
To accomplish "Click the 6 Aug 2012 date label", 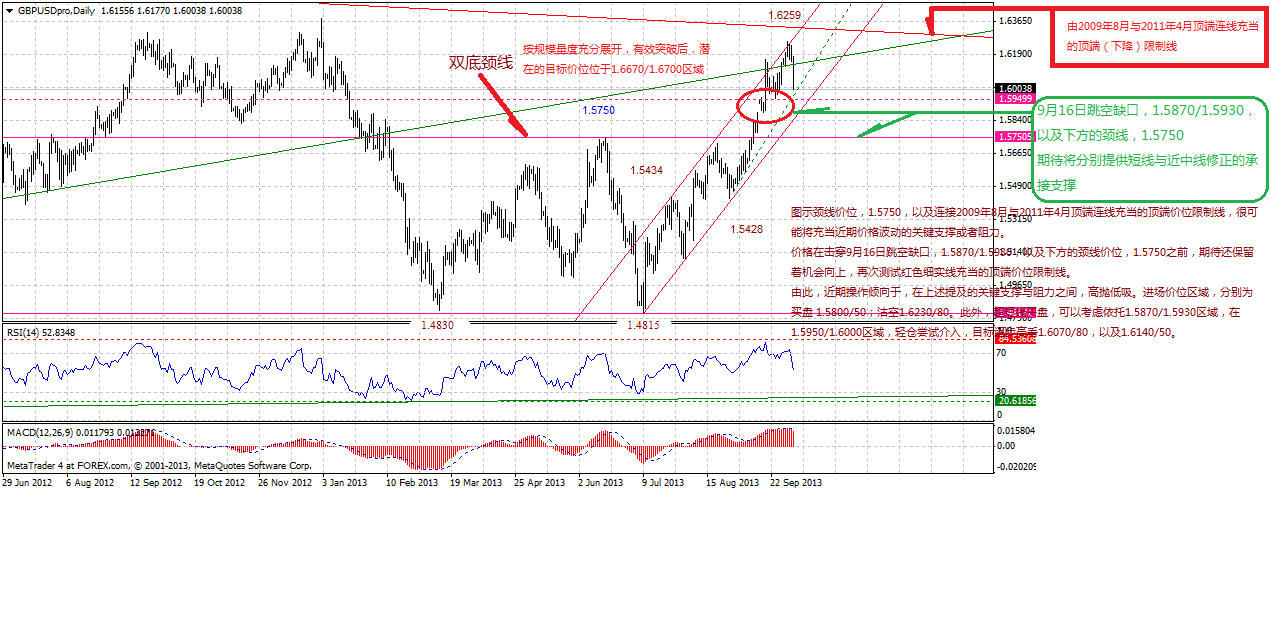I will point(88,482).
